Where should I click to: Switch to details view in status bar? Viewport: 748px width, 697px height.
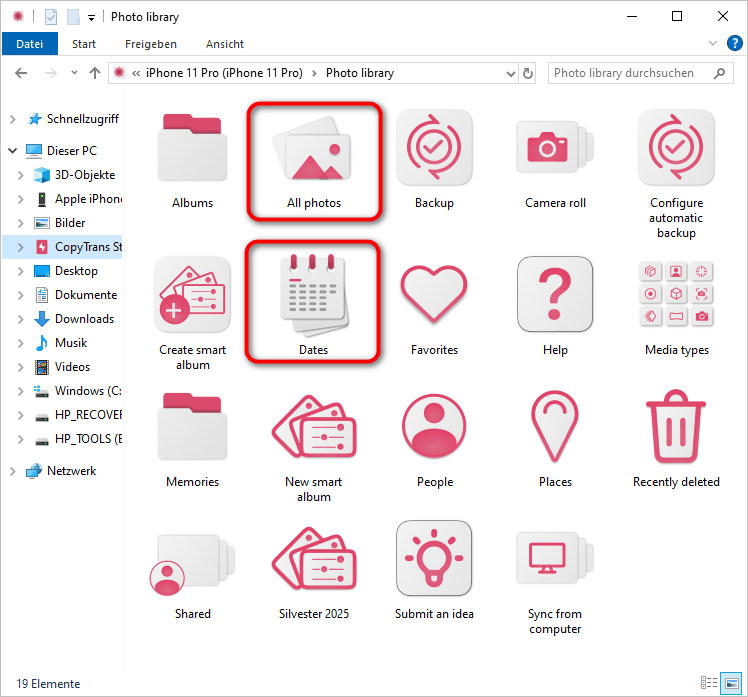[x=709, y=683]
